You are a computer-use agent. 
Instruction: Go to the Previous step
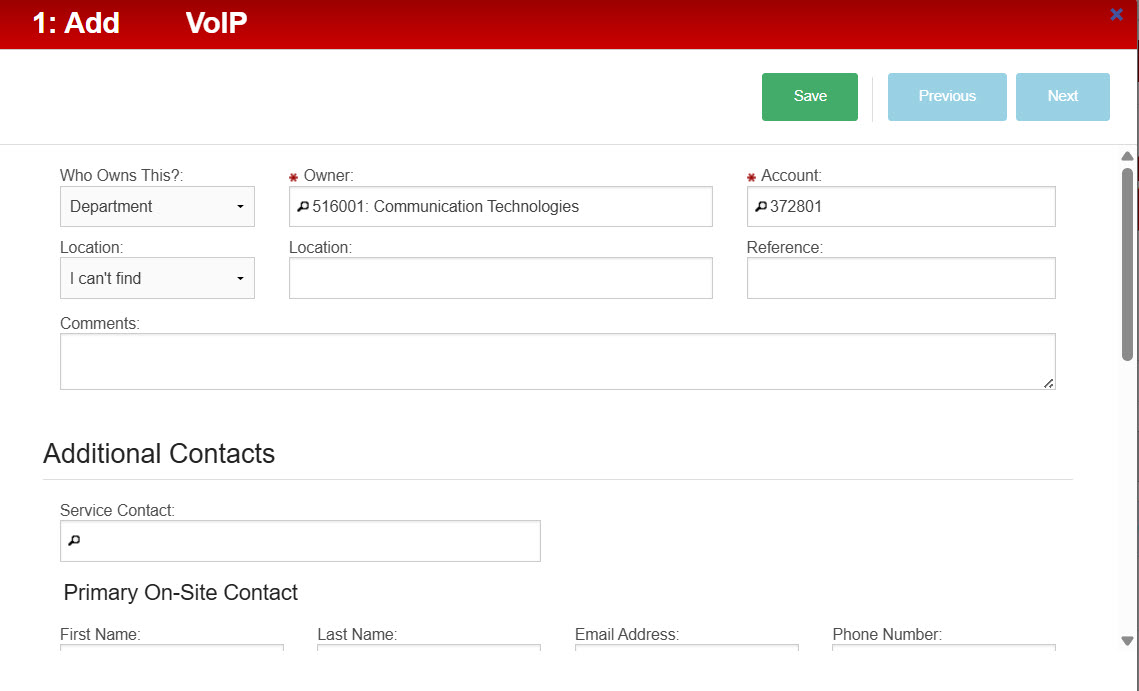[947, 97]
